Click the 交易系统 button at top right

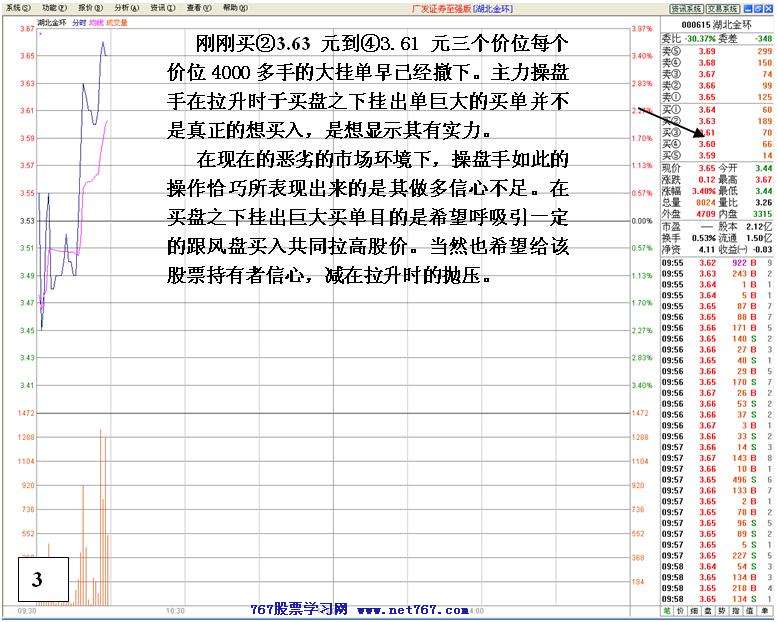tap(722, 7)
